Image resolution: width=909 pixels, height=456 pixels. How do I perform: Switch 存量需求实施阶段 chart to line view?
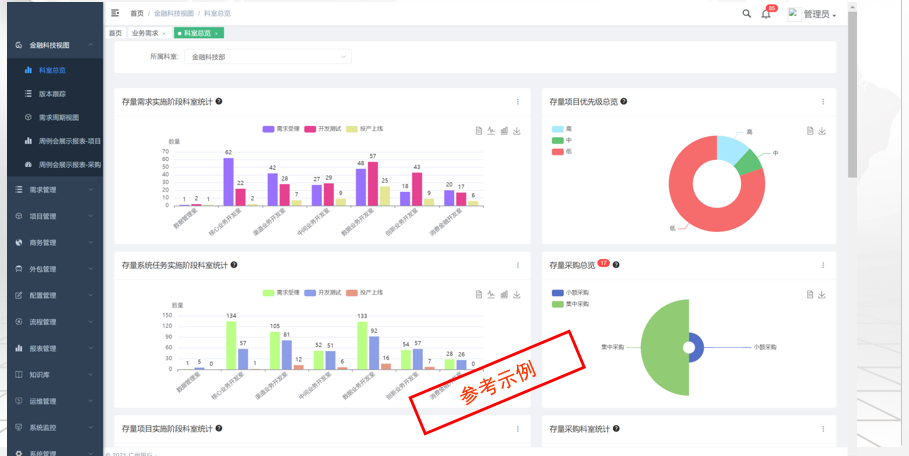pyautogui.click(x=491, y=131)
